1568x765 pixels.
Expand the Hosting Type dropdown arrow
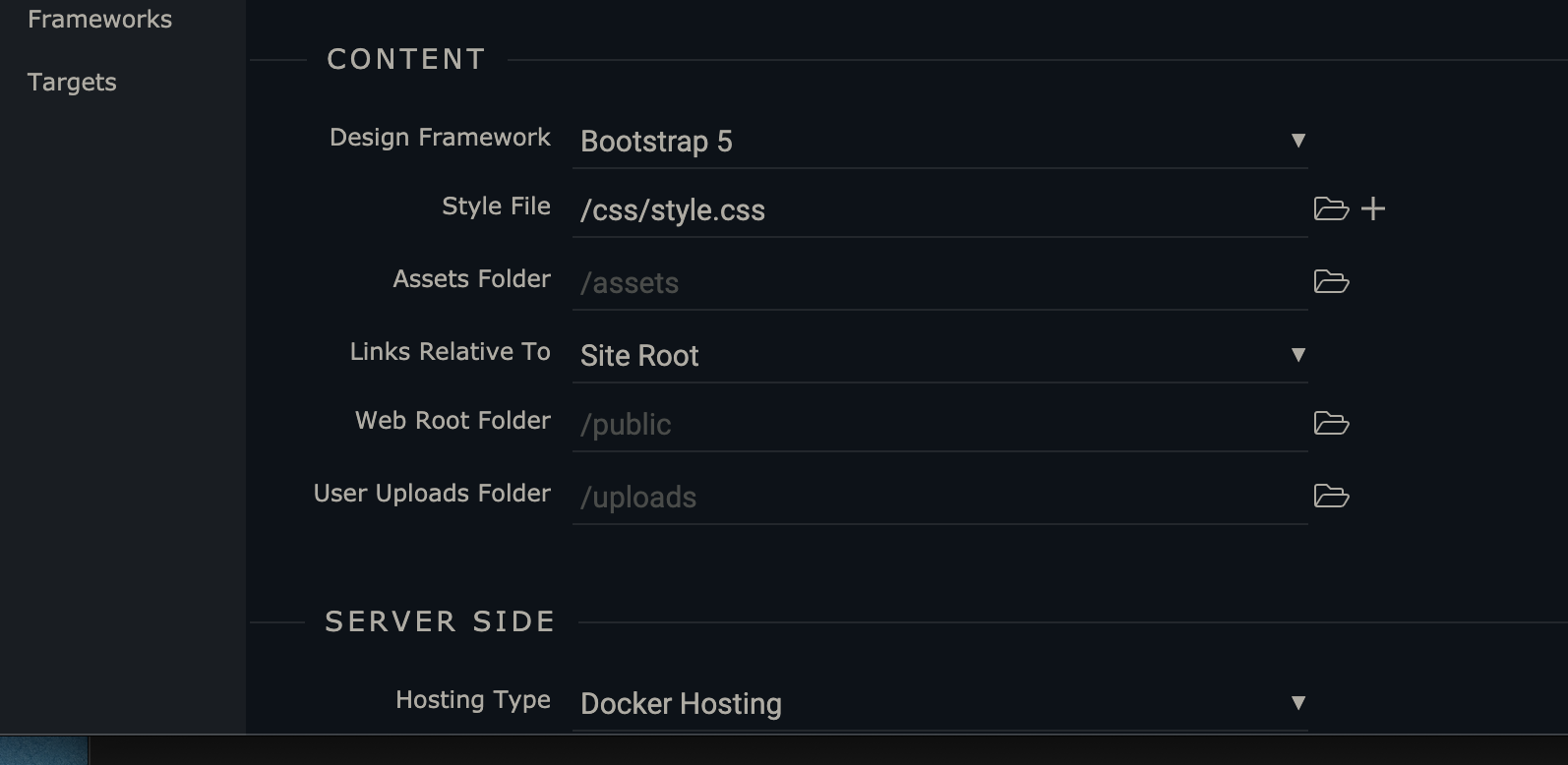click(x=1297, y=703)
